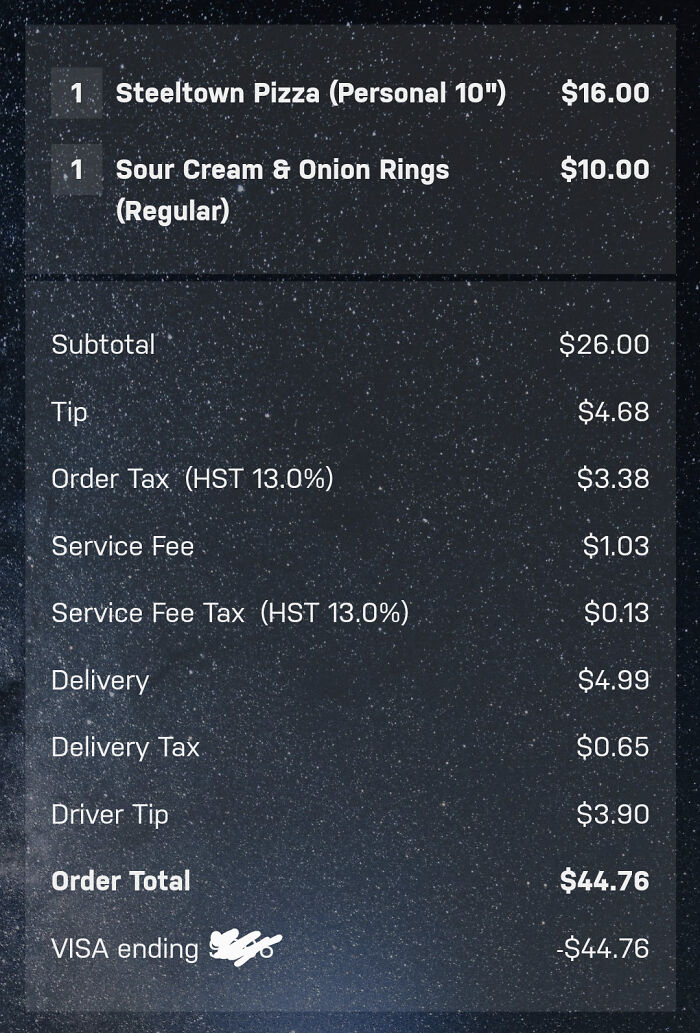Click the $10.00 onion rings price

click(x=605, y=169)
